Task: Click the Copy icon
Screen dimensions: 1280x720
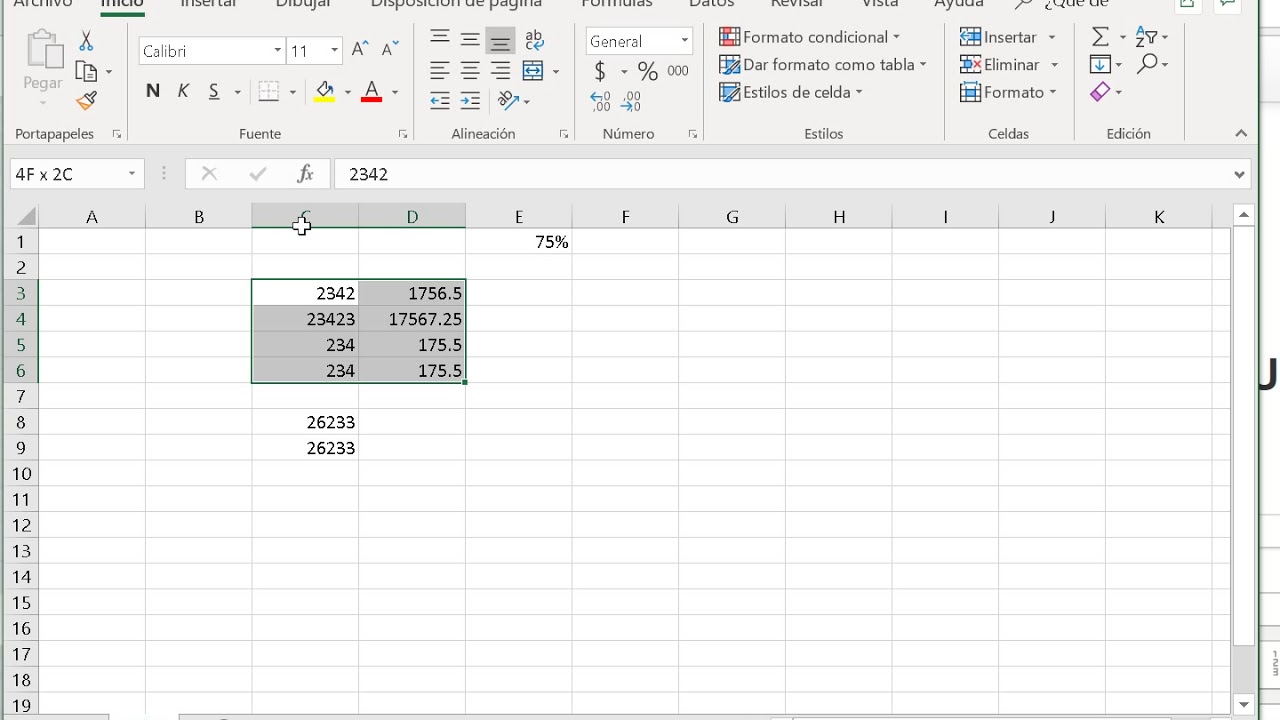Action: (87, 72)
